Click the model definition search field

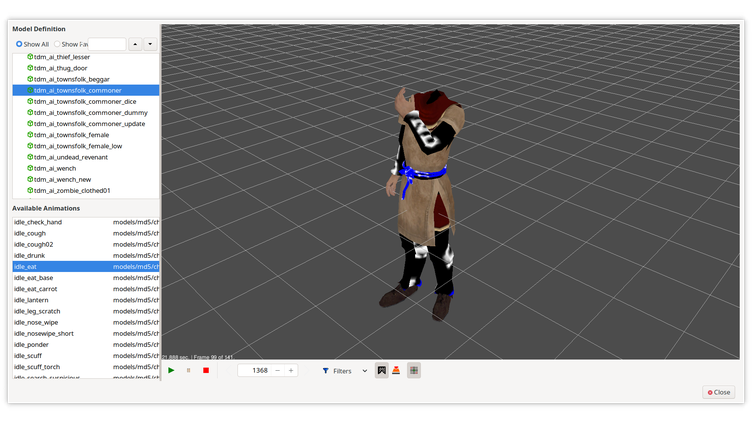pyautogui.click(x=107, y=44)
